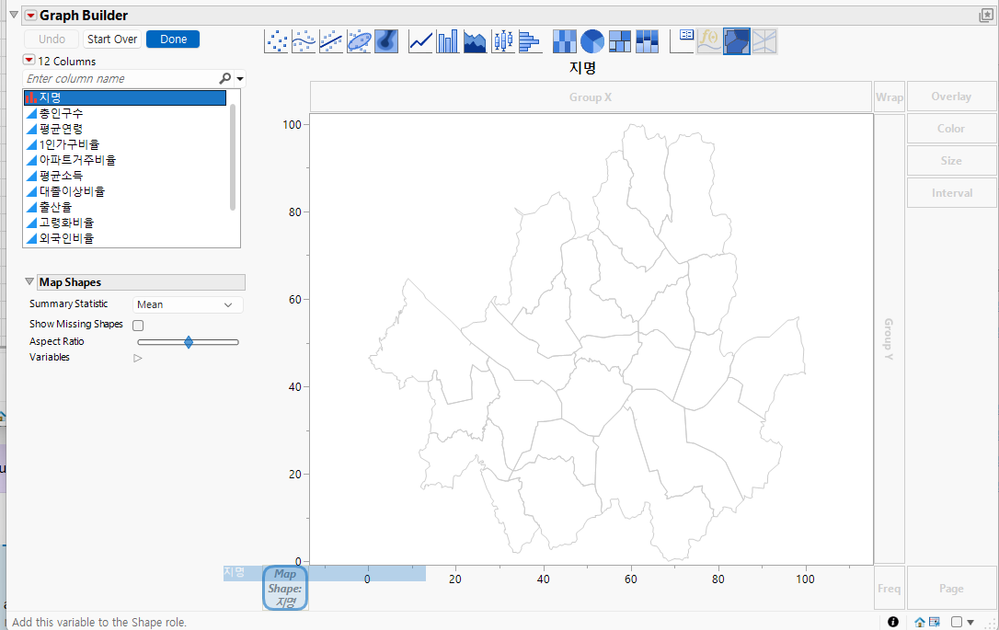Screen dimensions: 999x630
Task: Click the Undo button
Action: click(52, 39)
